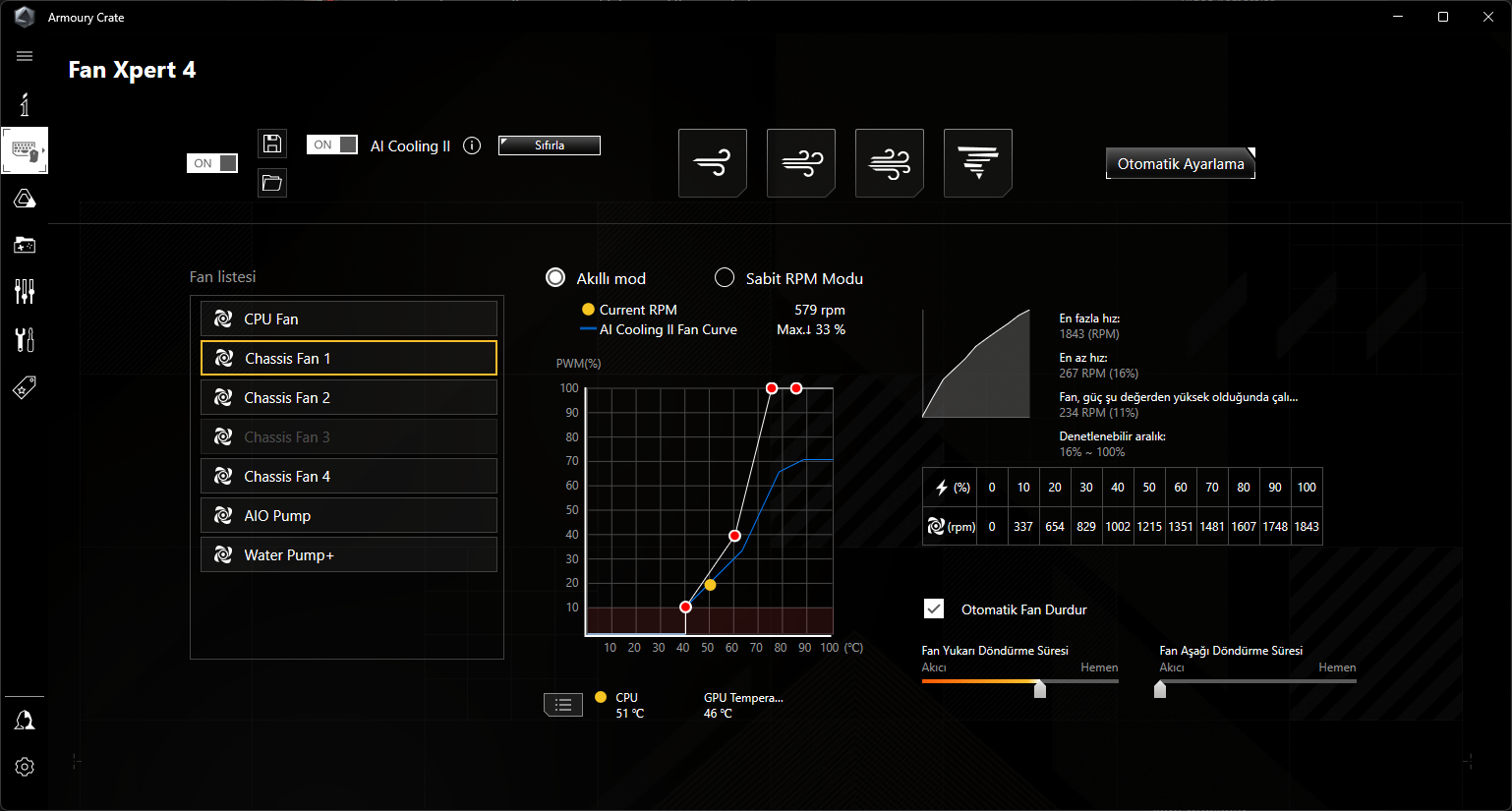
Task: Click the disabled Chassis Fan 3 entry
Action: click(x=349, y=436)
